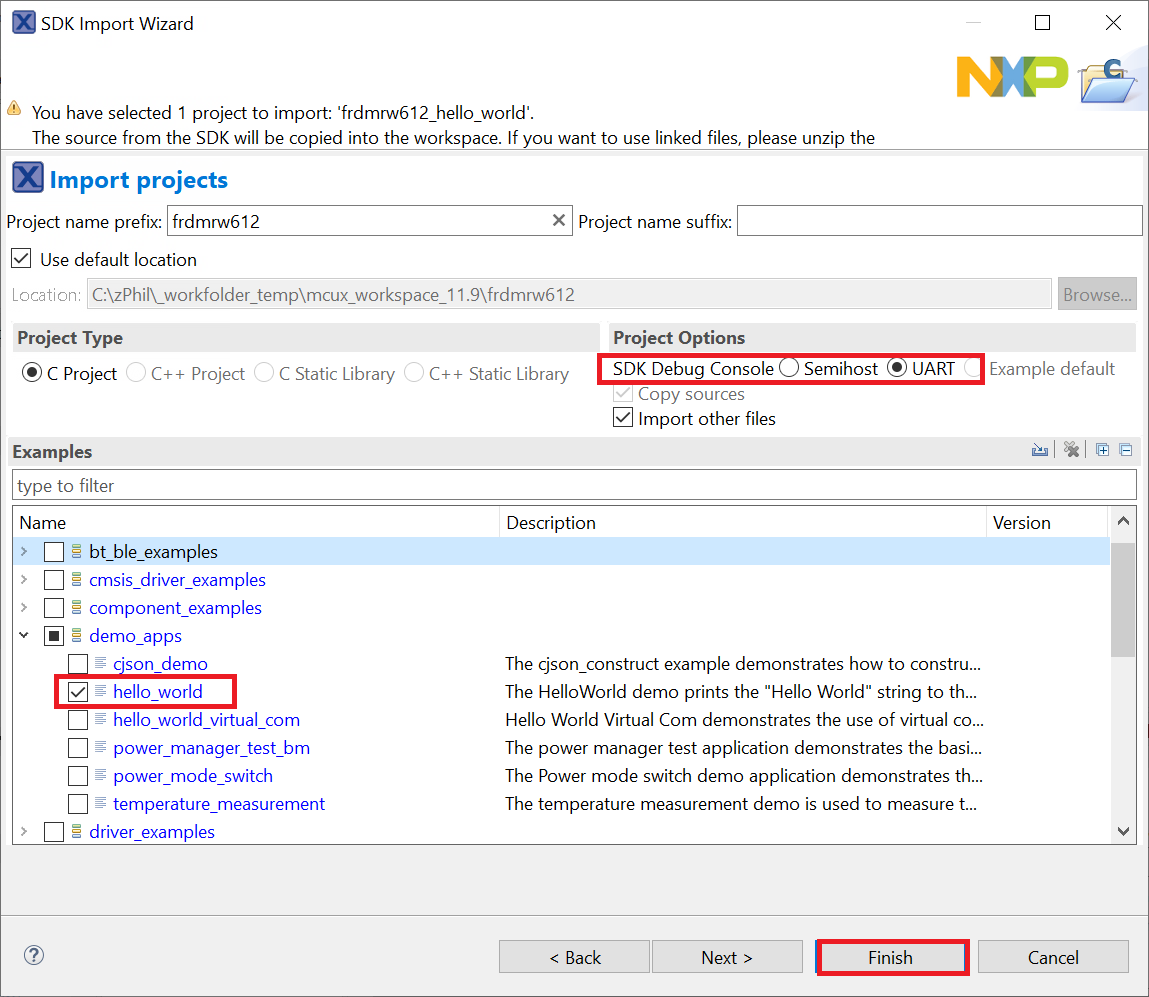Click the examples list scroll down arrow
The width and height of the screenshot is (1149, 997).
coord(1123,831)
